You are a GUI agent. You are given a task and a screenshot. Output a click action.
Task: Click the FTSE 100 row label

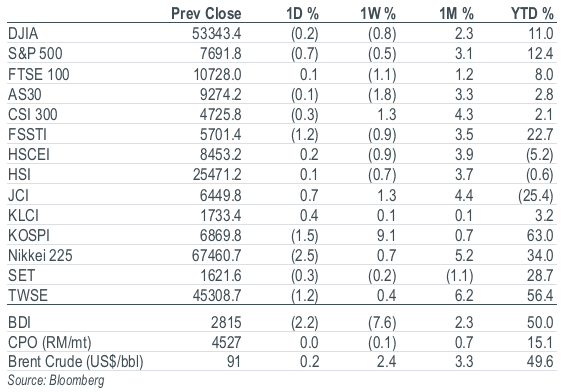pyautogui.click(x=38, y=75)
